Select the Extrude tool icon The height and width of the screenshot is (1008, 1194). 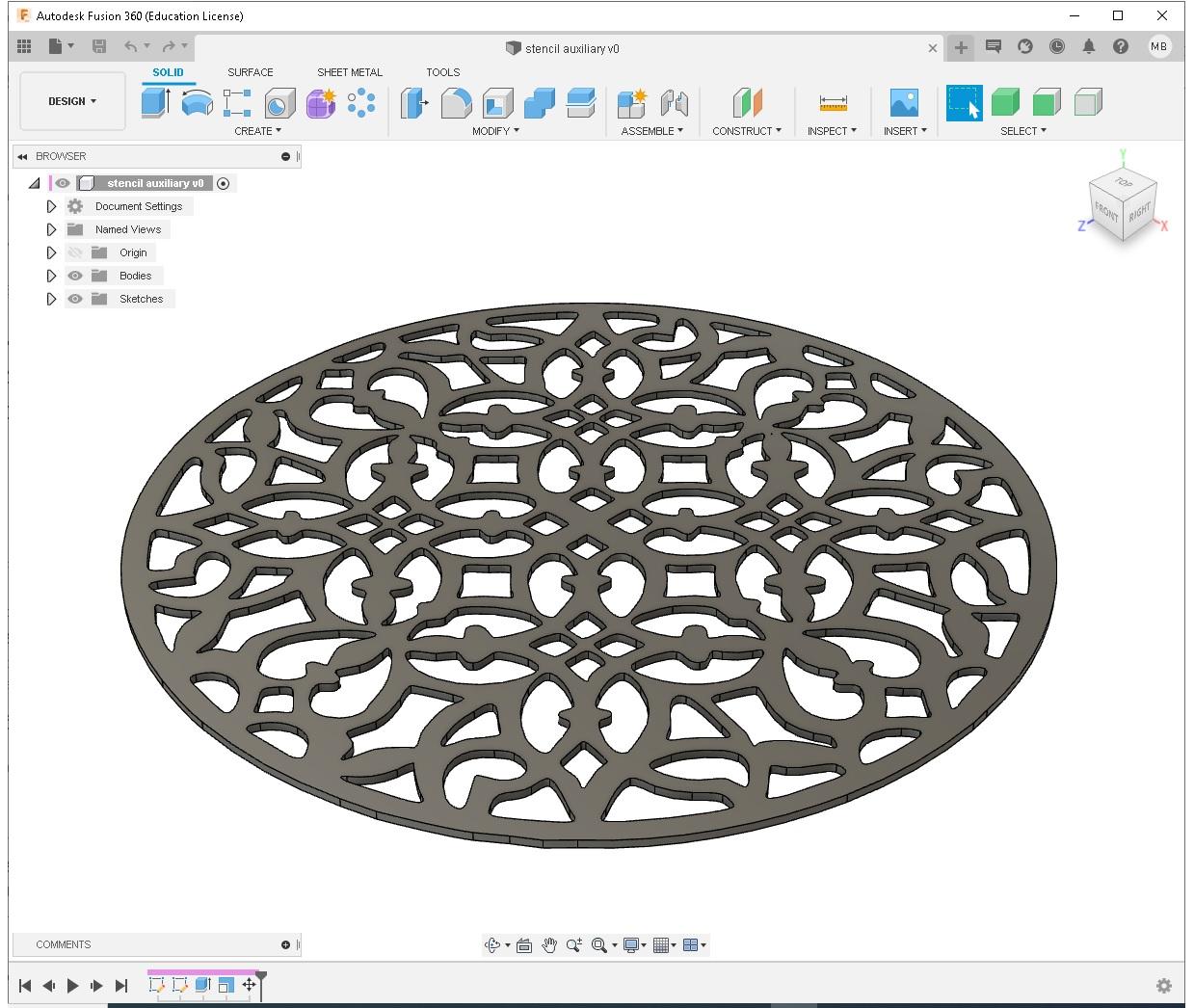[155, 102]
